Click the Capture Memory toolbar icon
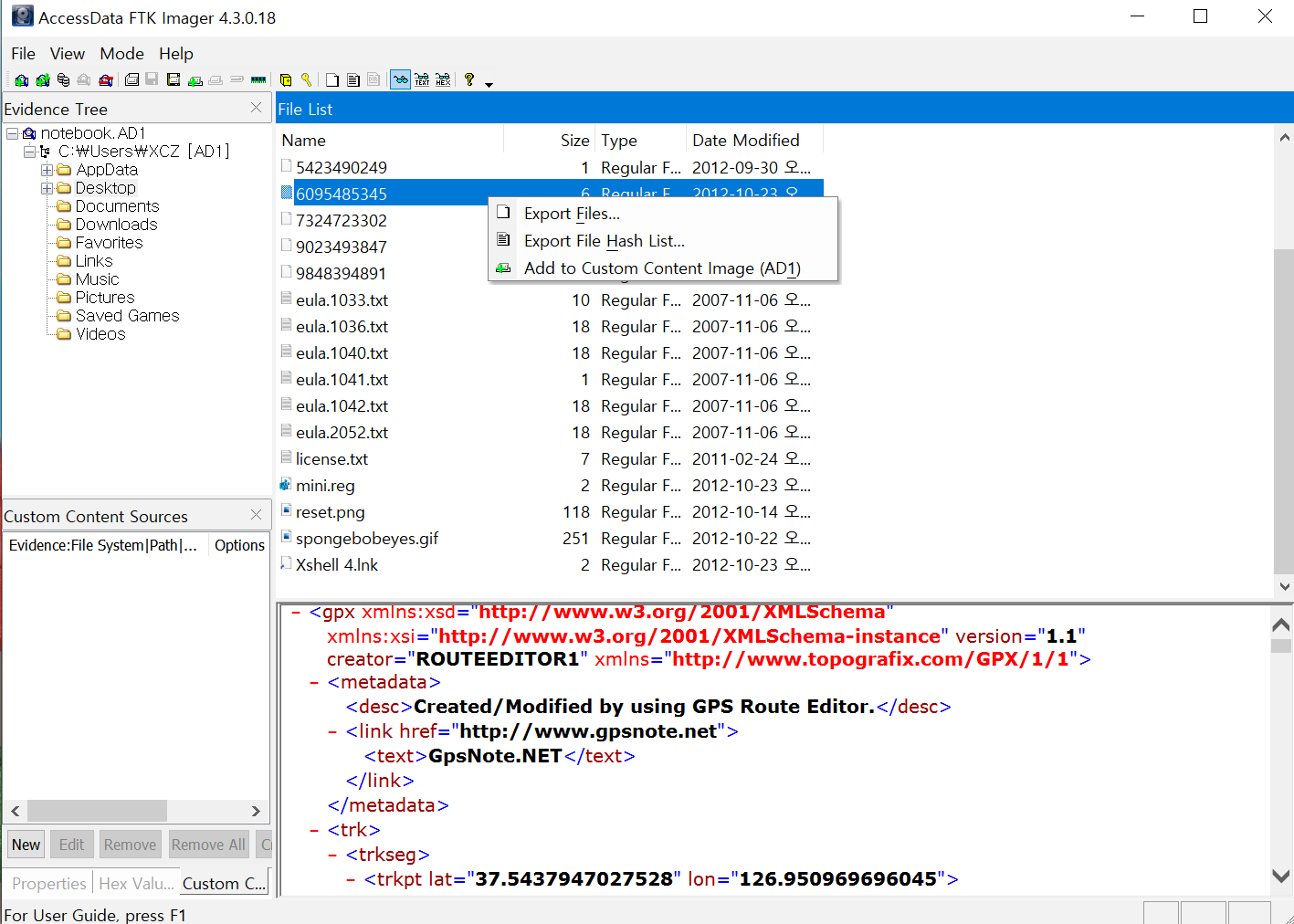The height and width of the screenshot is (924, 1294). (x=258, y=80)
